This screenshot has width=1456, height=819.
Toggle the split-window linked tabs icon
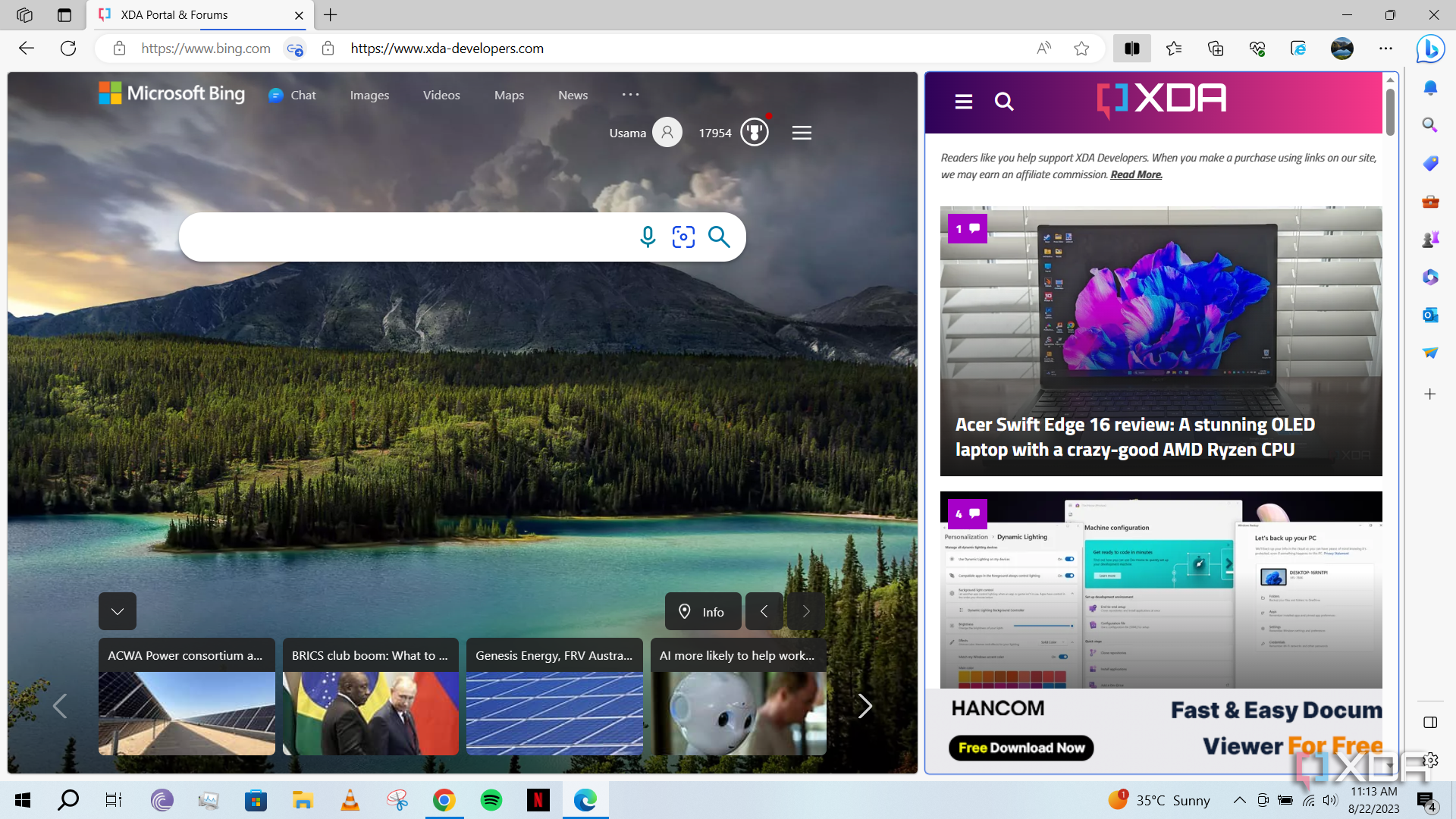295,49
